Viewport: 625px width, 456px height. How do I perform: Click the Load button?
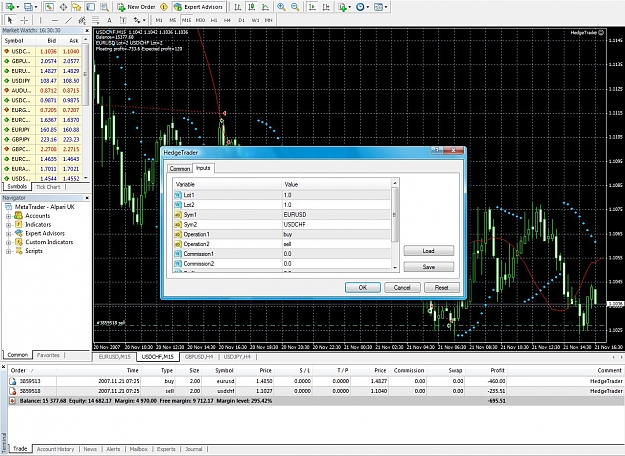pos(428,251)
